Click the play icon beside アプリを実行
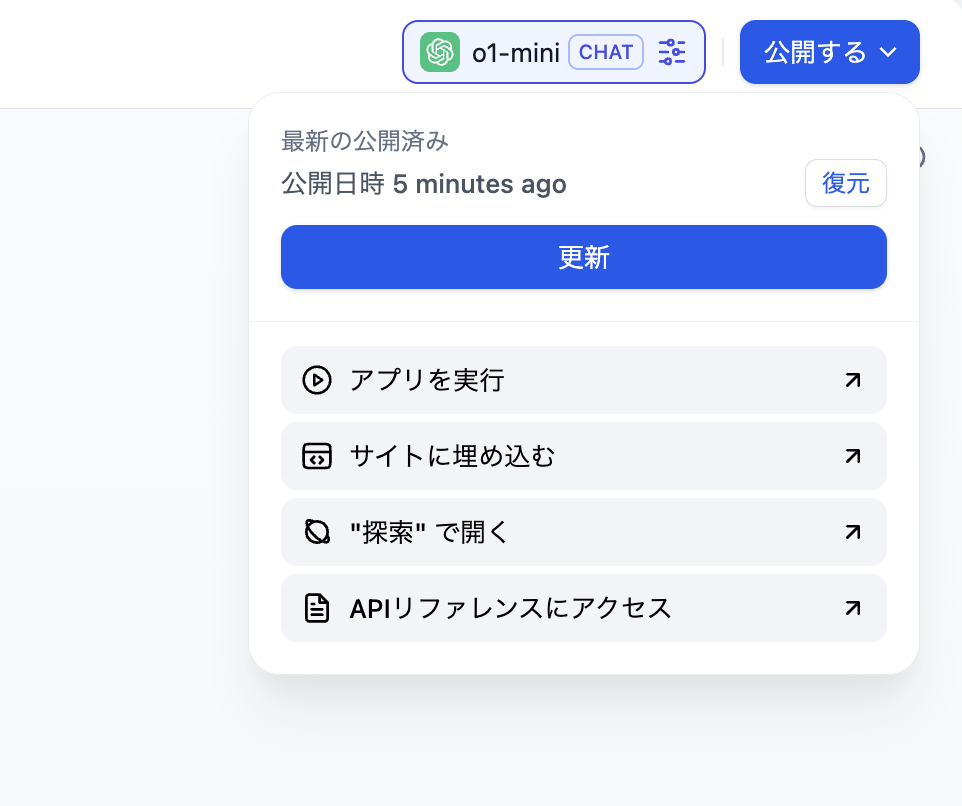This screenshot has width=962, height=806. (316, 380)
